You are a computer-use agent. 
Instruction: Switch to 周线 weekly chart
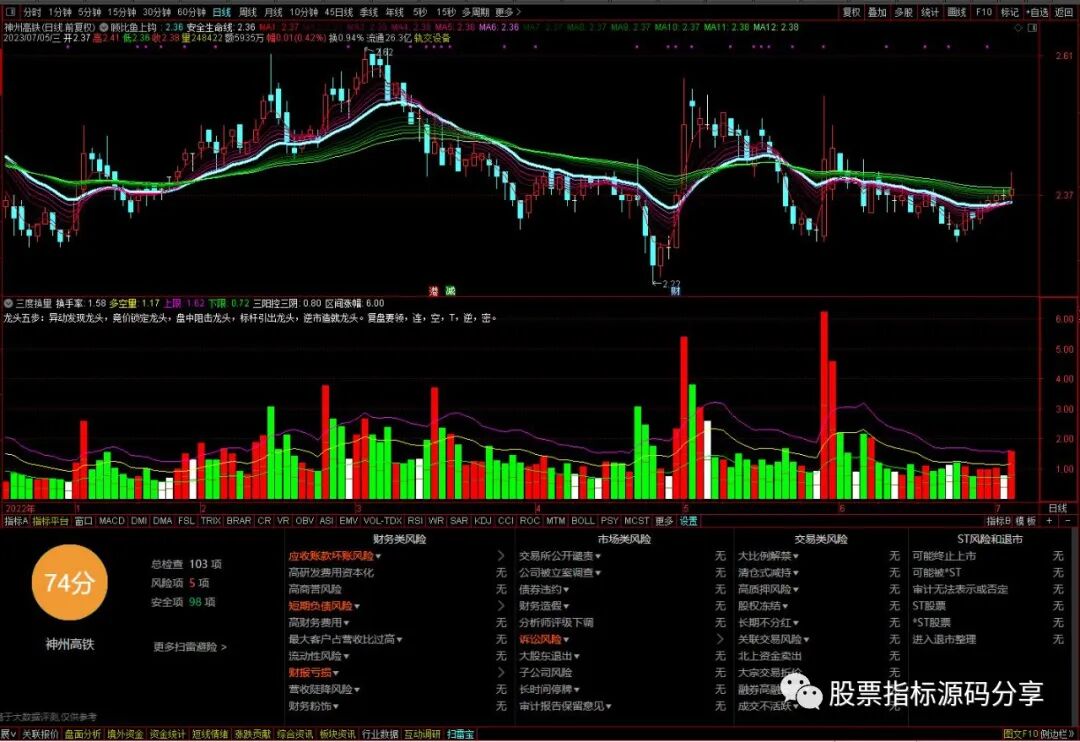click(247, 12)
